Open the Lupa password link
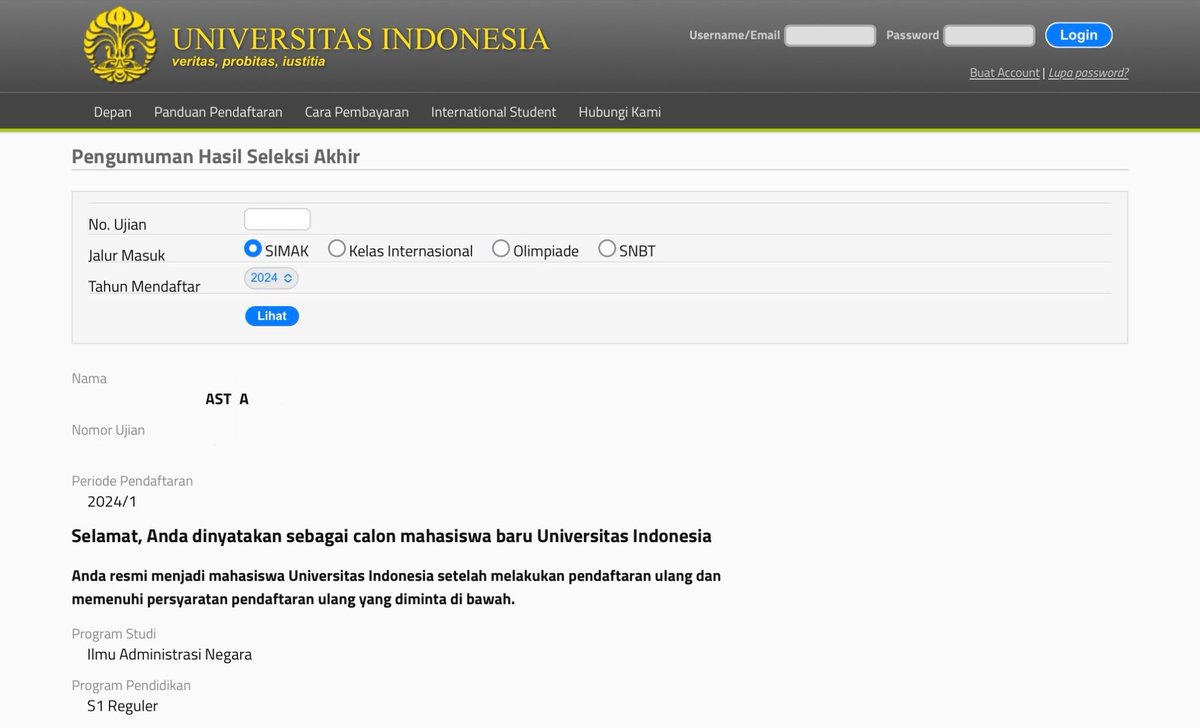Image resolution: width=1200 pixels, height=728 pixels. click(x=1088, y=73)
